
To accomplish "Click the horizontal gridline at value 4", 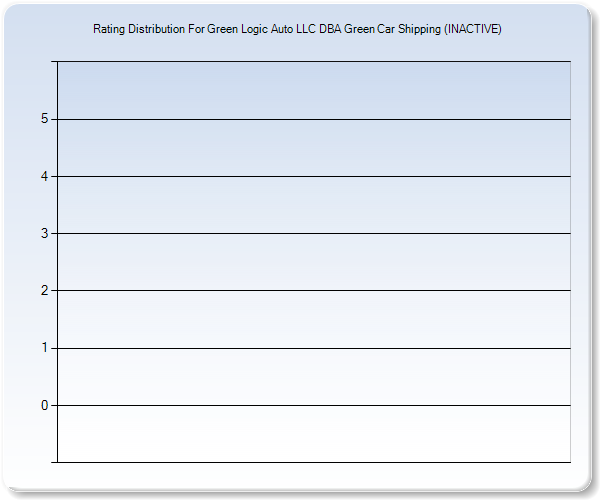I will (314, 177).
